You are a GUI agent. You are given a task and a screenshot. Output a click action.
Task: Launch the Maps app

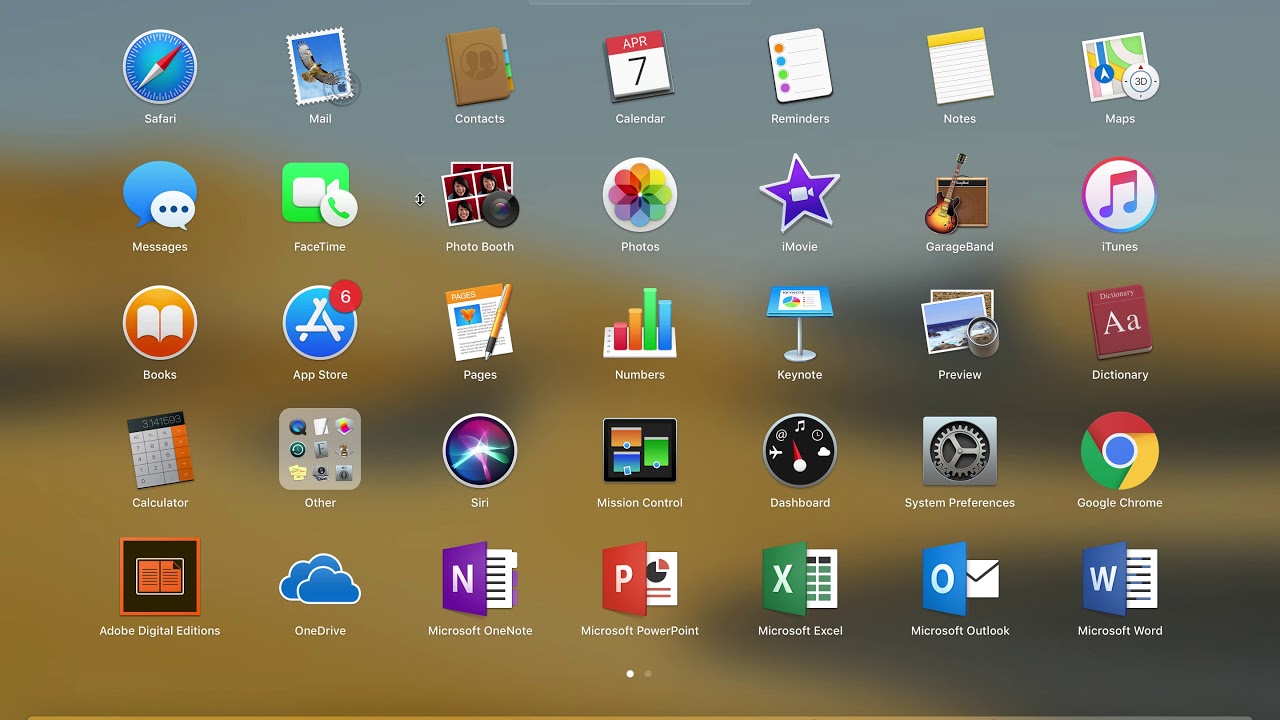tap(1120, 67)
